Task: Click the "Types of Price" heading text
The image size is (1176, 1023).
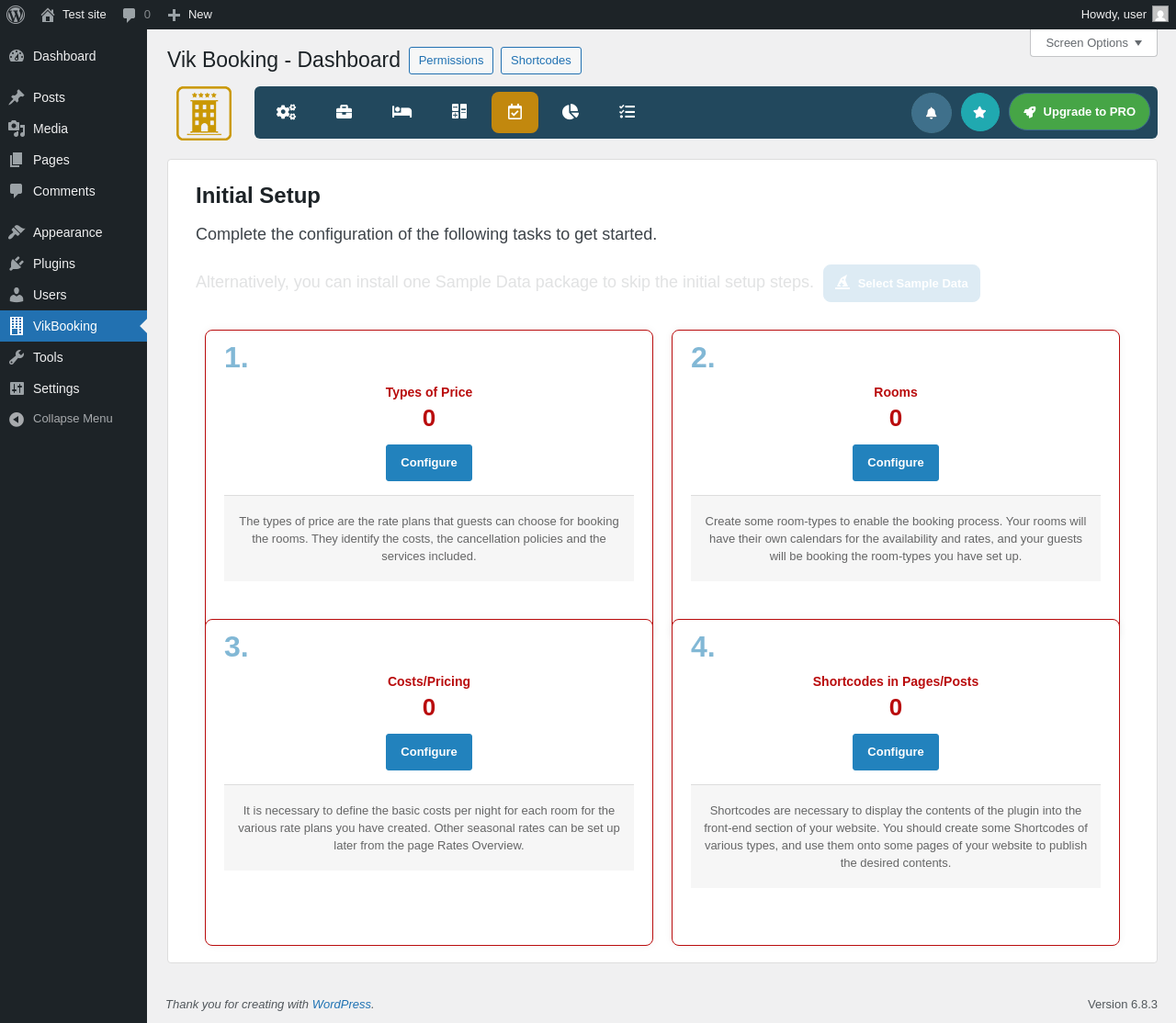Action: [x=429, y=392]
